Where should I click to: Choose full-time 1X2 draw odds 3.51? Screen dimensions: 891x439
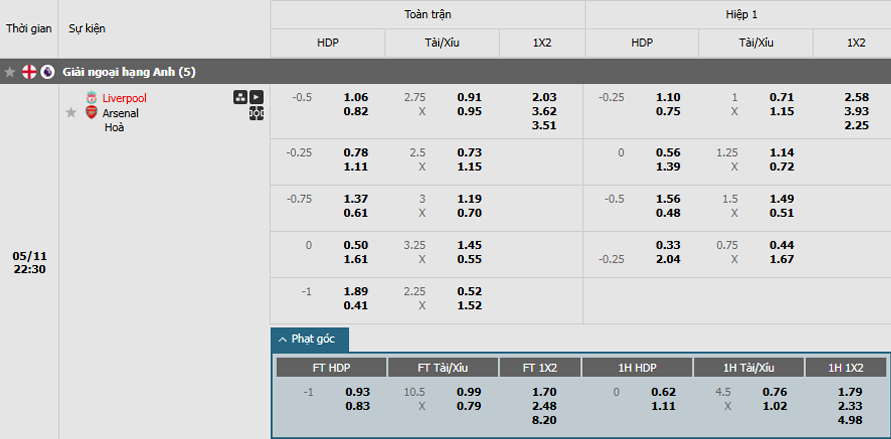542,126
